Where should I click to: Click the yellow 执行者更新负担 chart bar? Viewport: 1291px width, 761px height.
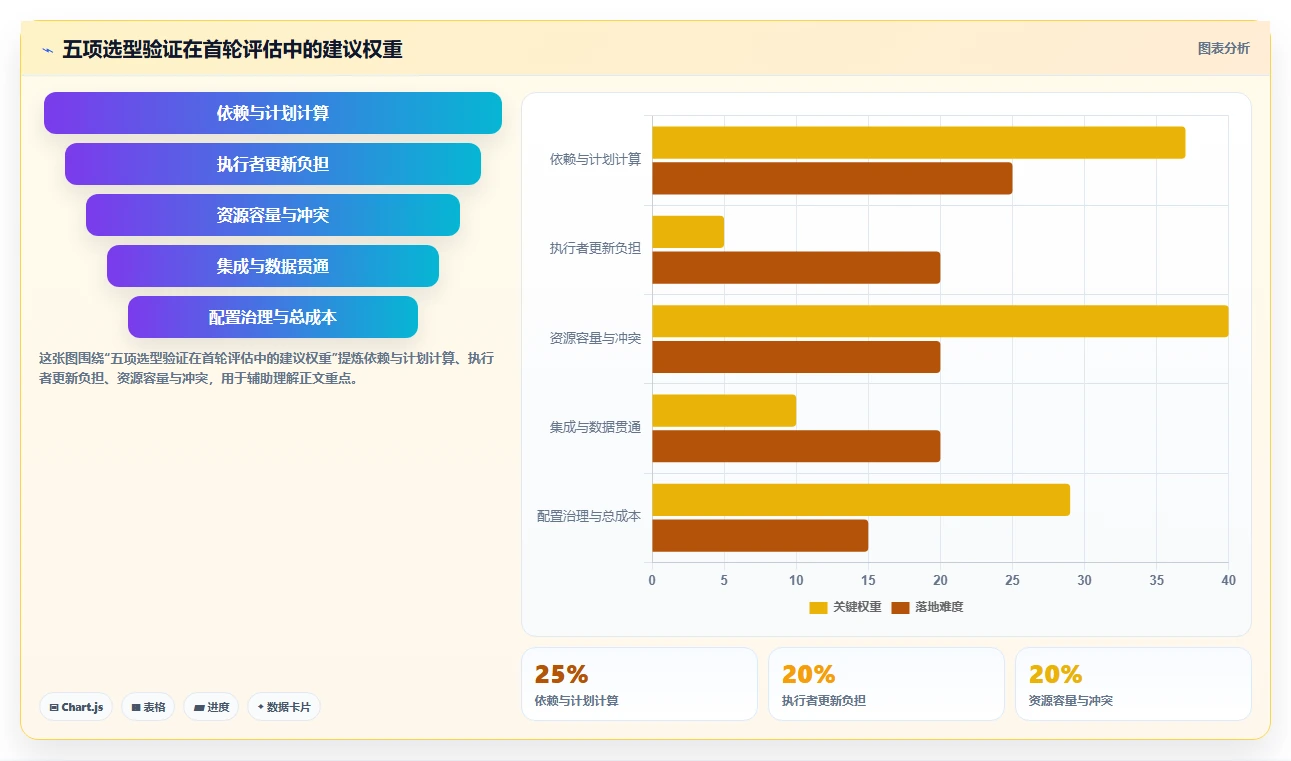coord(688,232)
